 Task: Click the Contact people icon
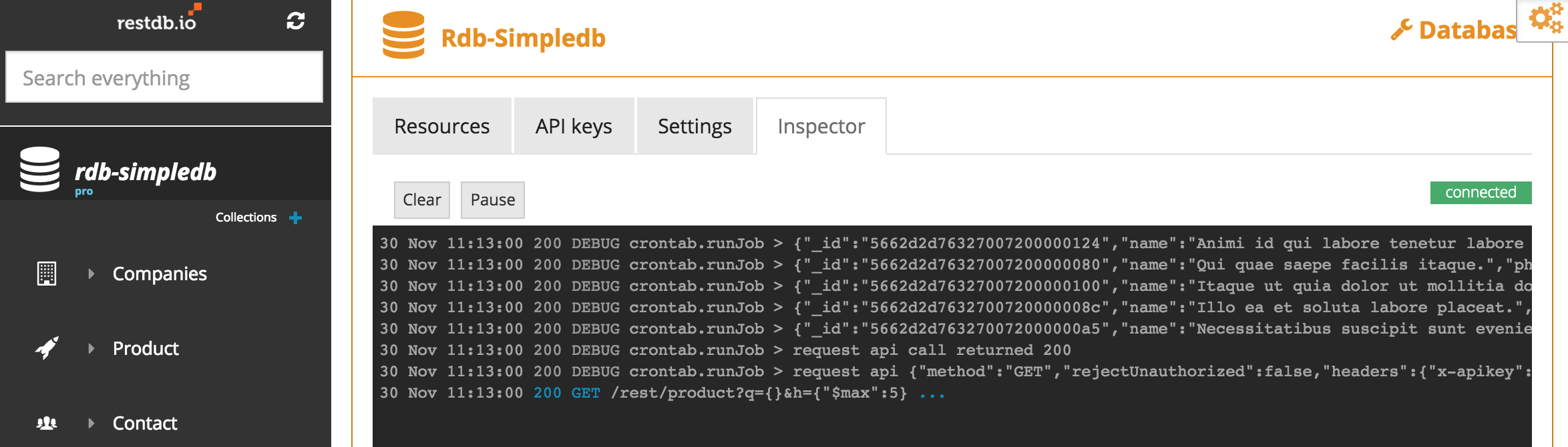tap(47, 423)
